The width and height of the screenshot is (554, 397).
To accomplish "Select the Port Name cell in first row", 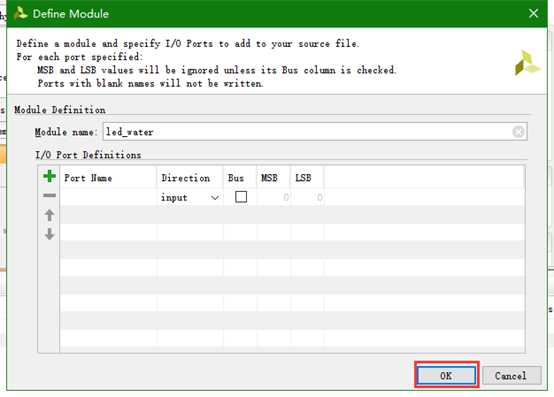I will 108,197.
